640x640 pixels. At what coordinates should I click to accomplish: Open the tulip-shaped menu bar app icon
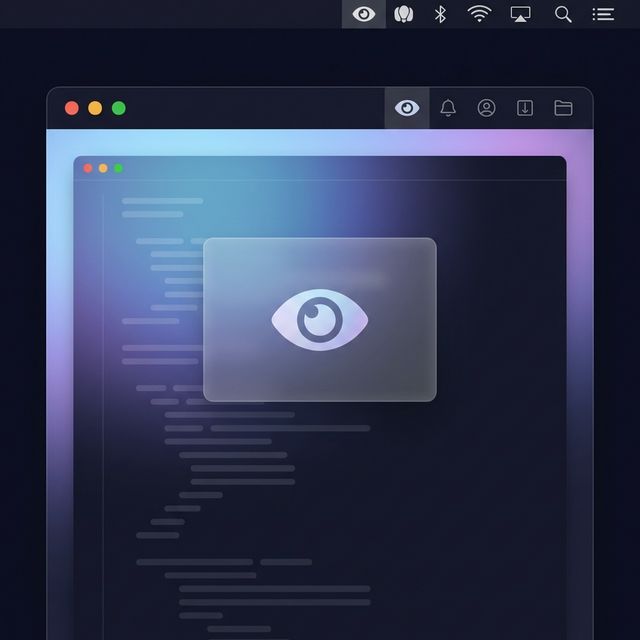pyautogui.click(x=403, y=14)
